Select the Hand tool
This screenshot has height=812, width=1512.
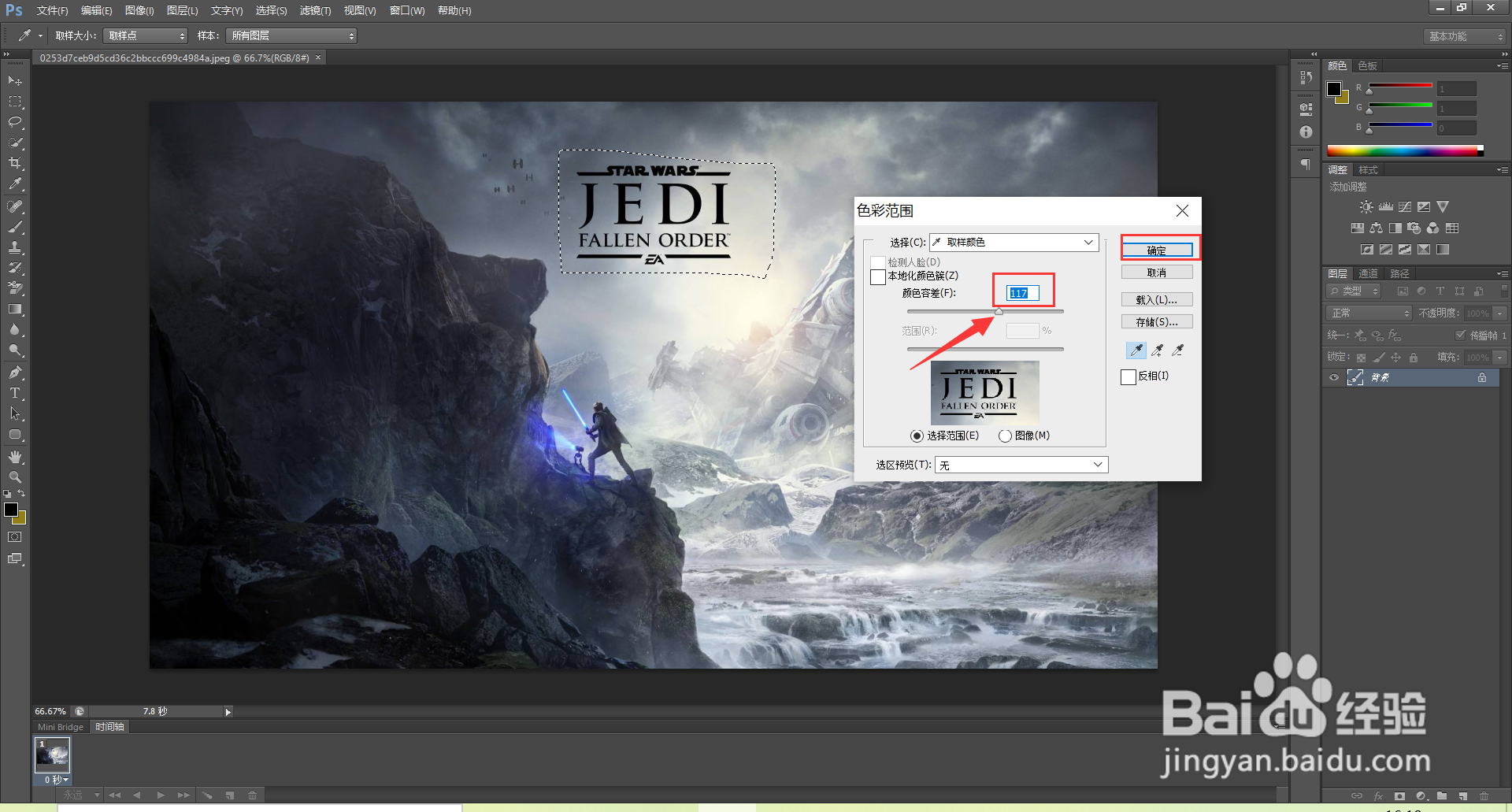click(x=15, y=457)
